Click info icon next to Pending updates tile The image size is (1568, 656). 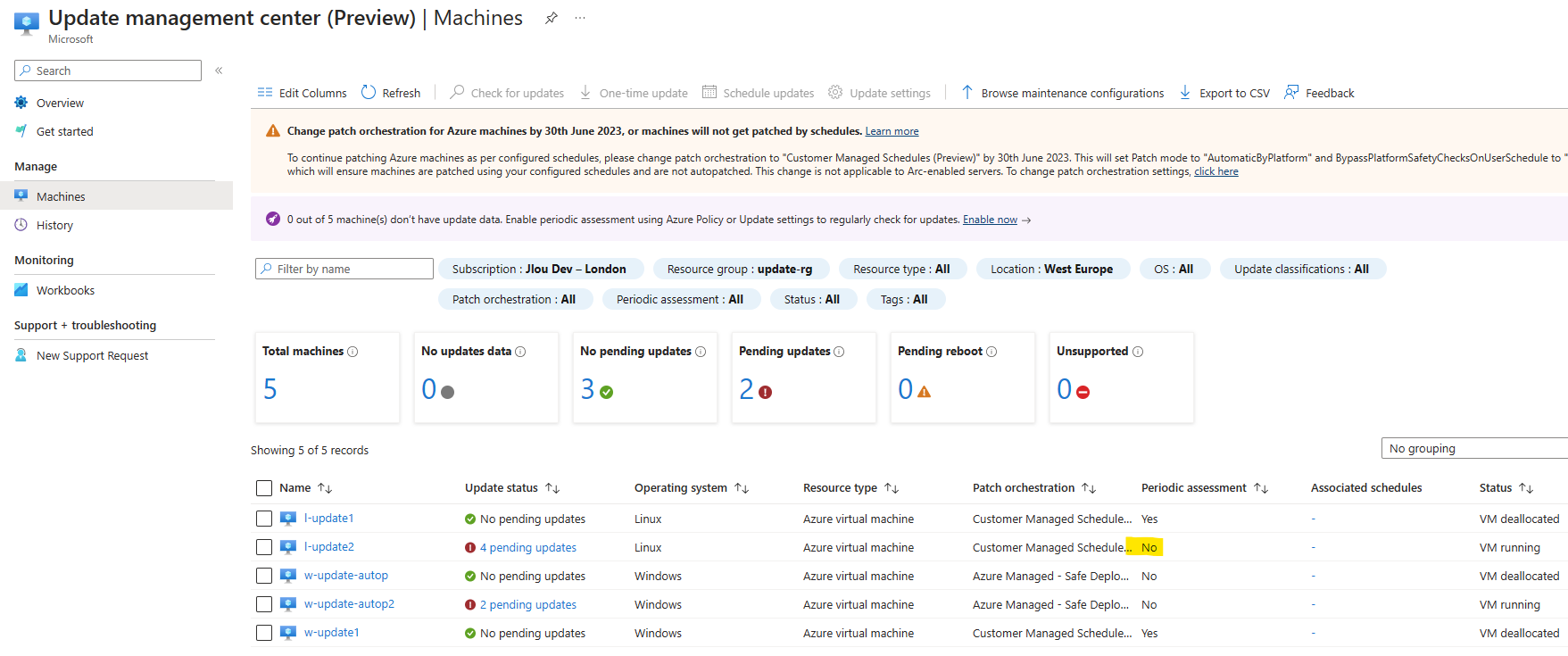pyautogui.click(x=839, y=352)
